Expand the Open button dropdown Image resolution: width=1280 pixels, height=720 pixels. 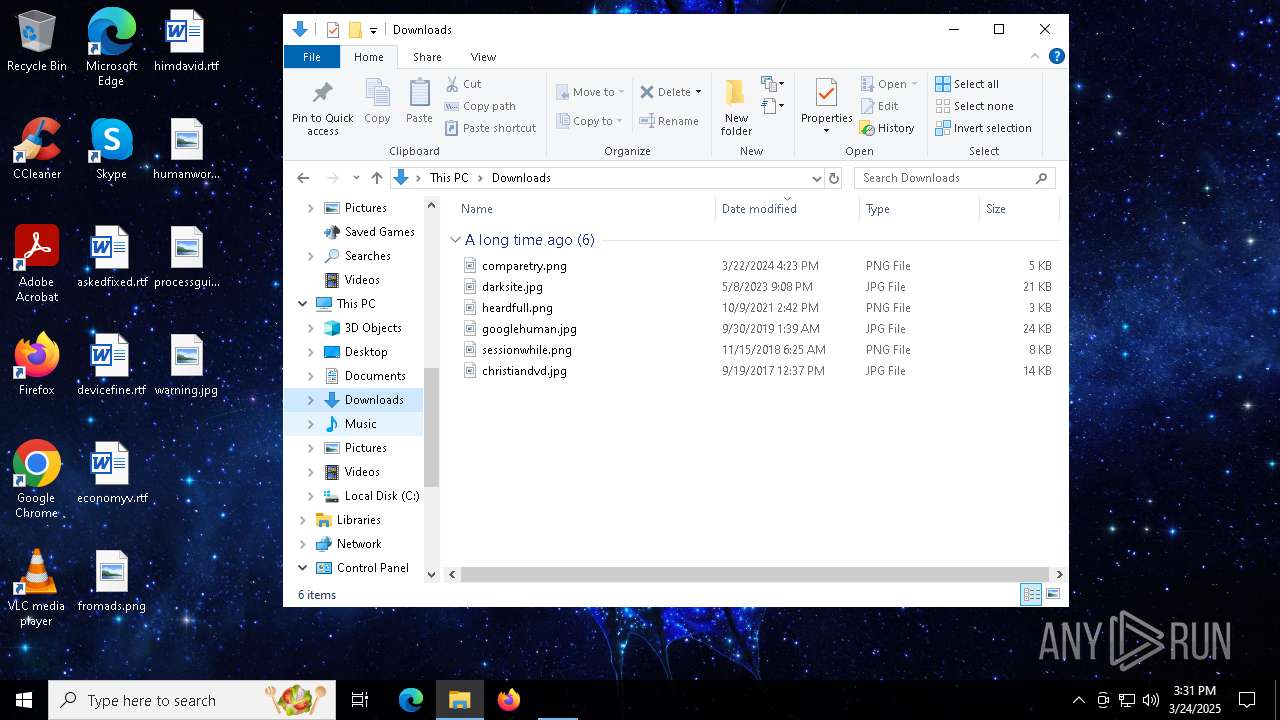(x=914, y=84)
